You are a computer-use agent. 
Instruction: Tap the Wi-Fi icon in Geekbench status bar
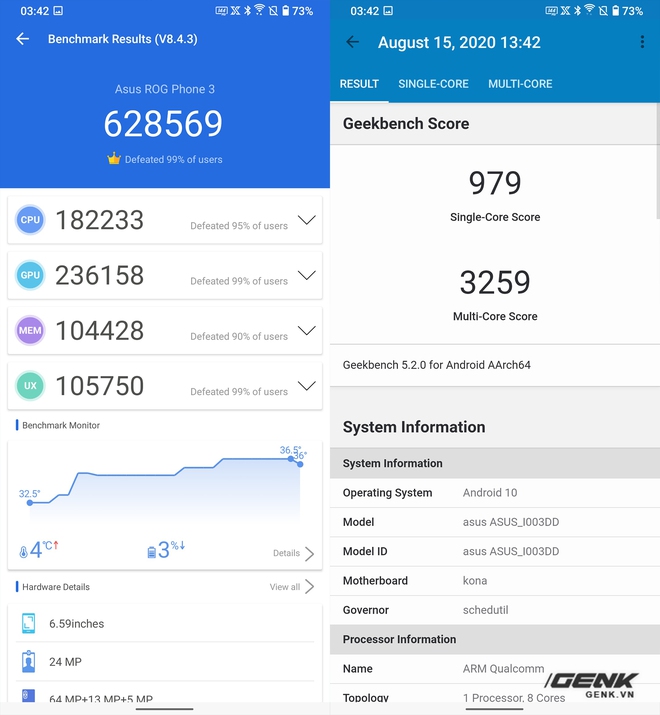click(590, 10)
